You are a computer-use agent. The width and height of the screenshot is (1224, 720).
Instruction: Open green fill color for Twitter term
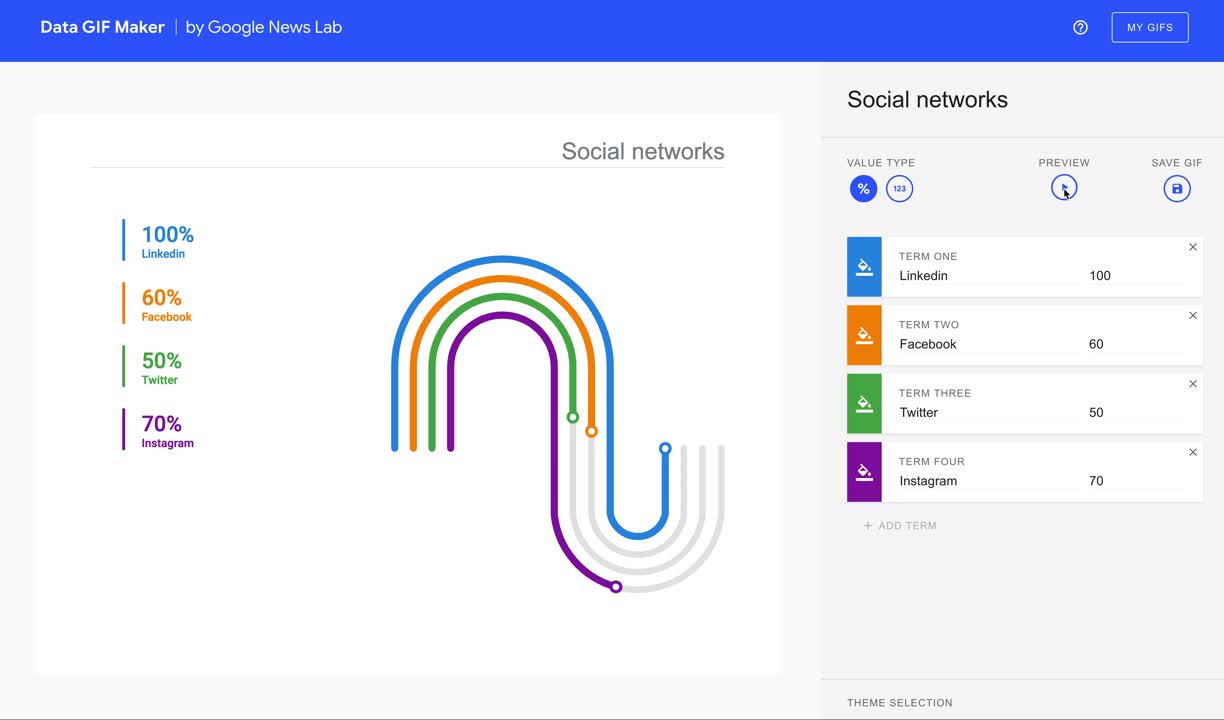click(864, 404)
